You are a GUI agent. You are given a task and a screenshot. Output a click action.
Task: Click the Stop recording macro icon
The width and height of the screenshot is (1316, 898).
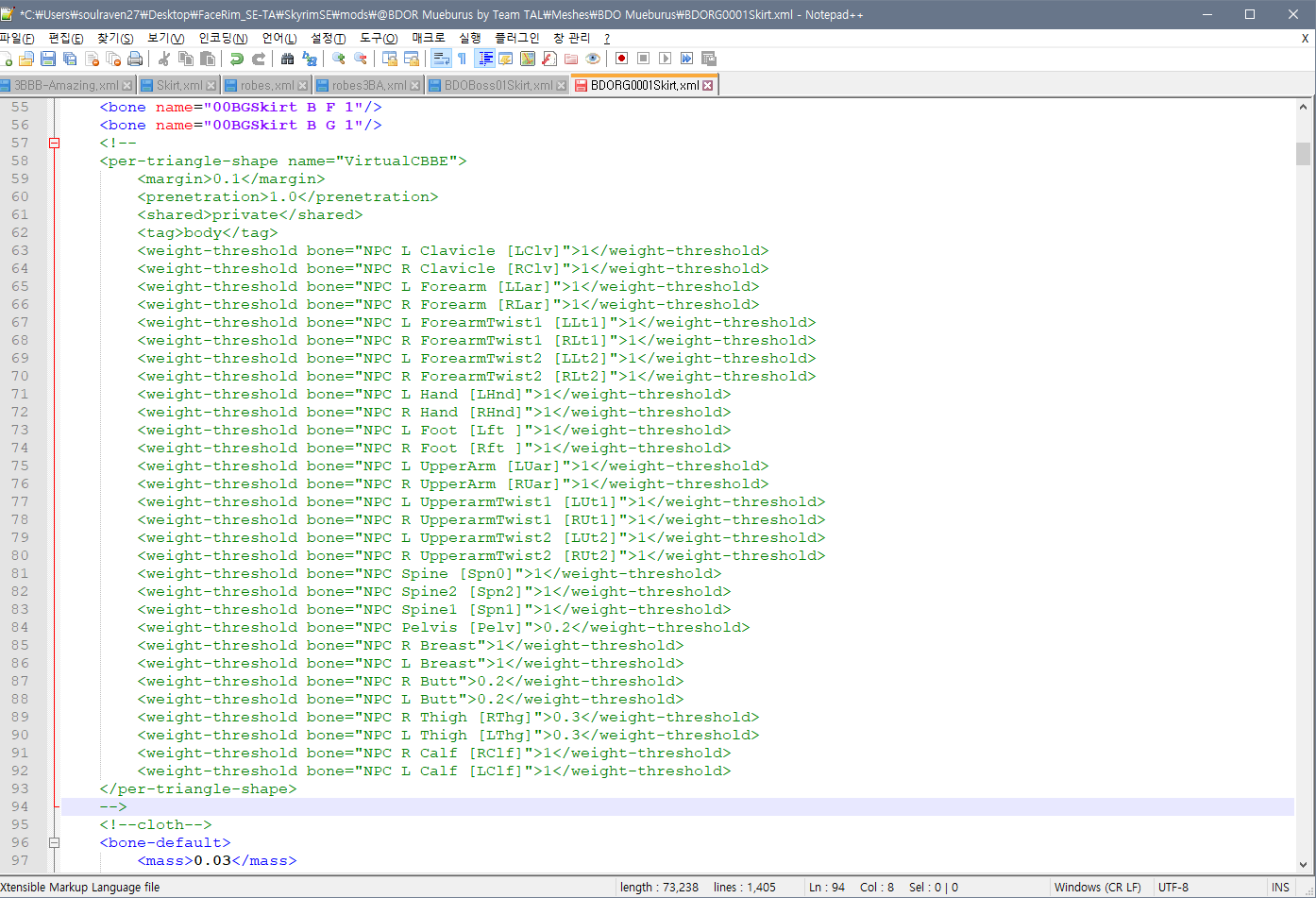pyautogui.click(x=644, y=59)
